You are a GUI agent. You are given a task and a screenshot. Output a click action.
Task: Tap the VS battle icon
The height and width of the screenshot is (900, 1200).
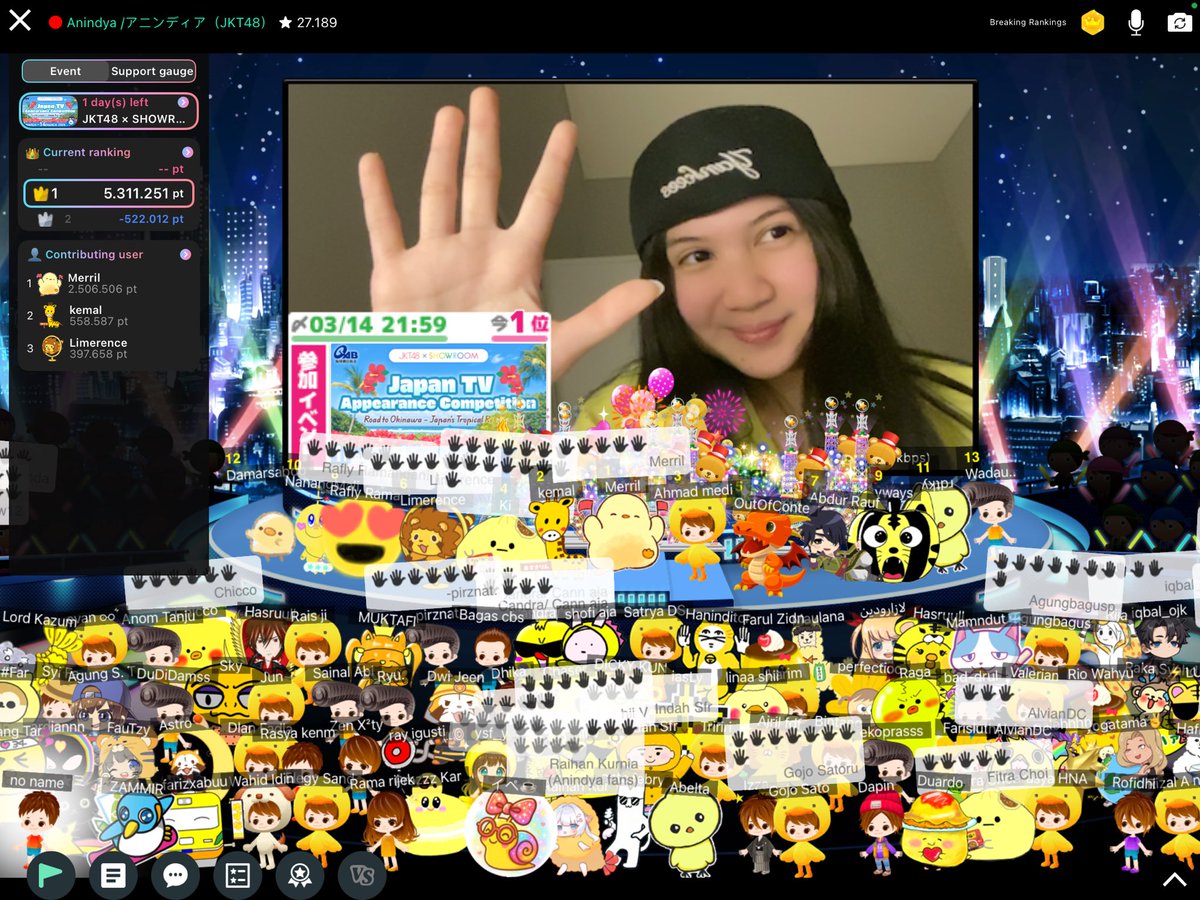(x=361, y=876)
